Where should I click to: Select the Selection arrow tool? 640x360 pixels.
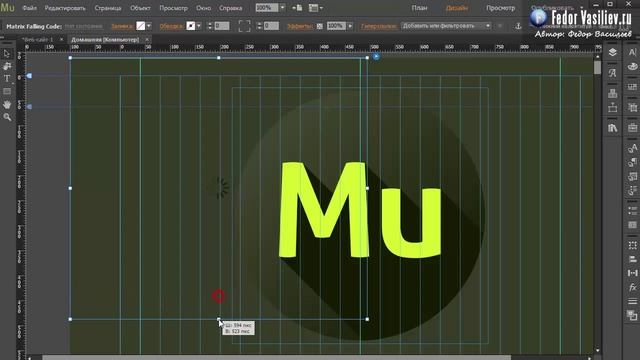point(7,54)
